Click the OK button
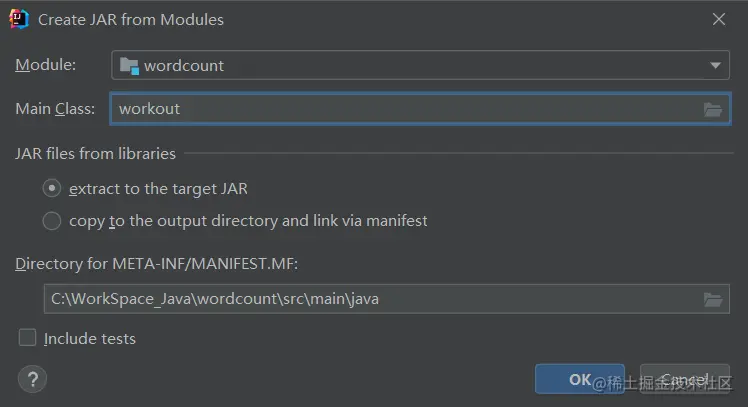This screenshot has width=748, height=407. point(580,379)
